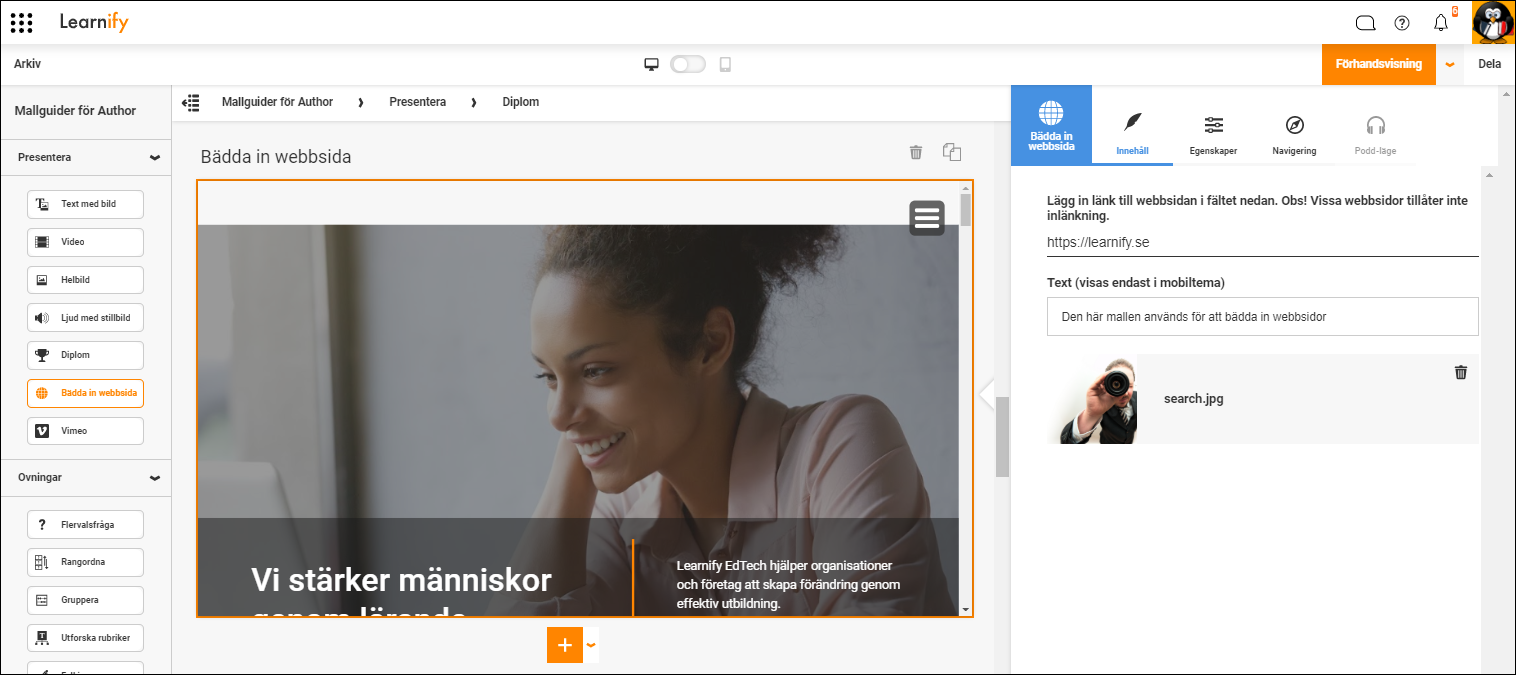Toggle the page tree outline icon
This screenshot has height=675, width=1516.
(x=190, y=102)
